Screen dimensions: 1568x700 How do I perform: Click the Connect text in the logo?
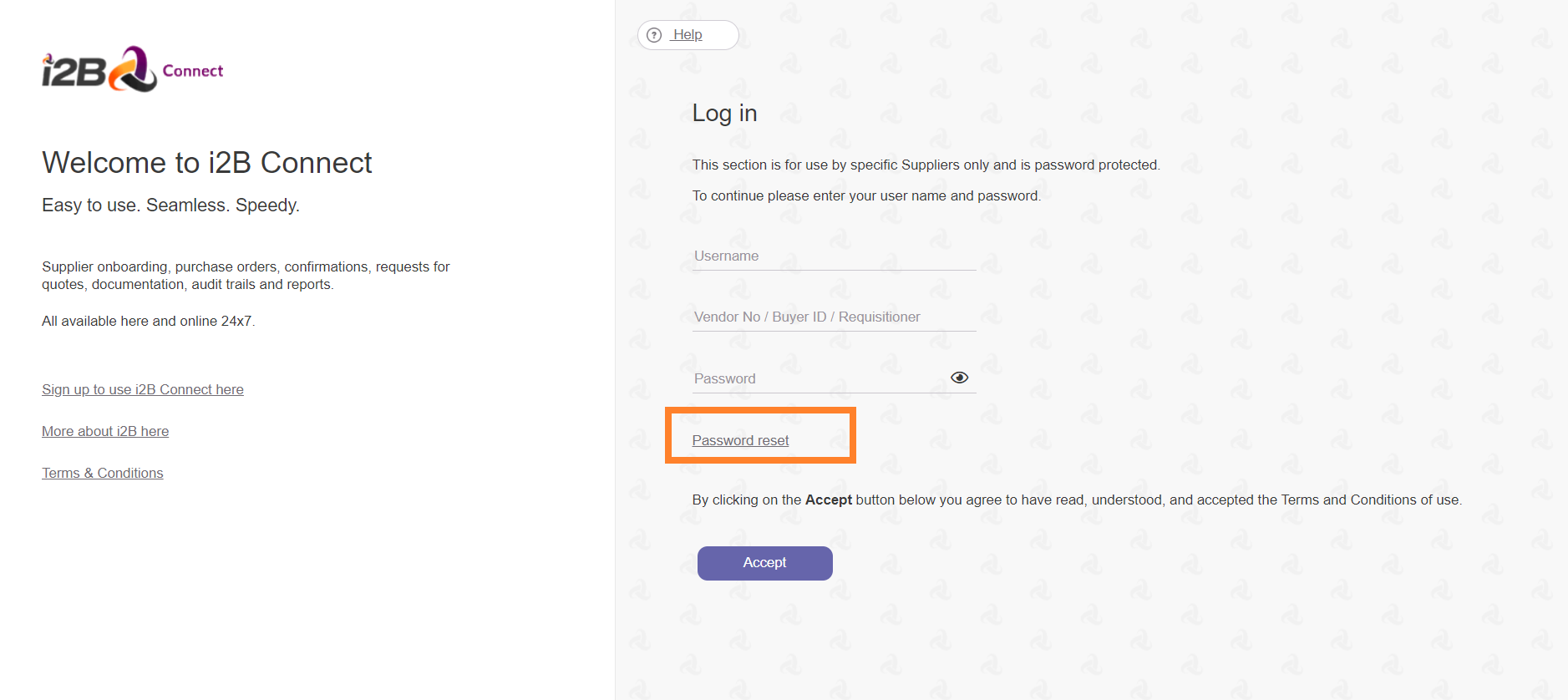[x=193, y=71]
